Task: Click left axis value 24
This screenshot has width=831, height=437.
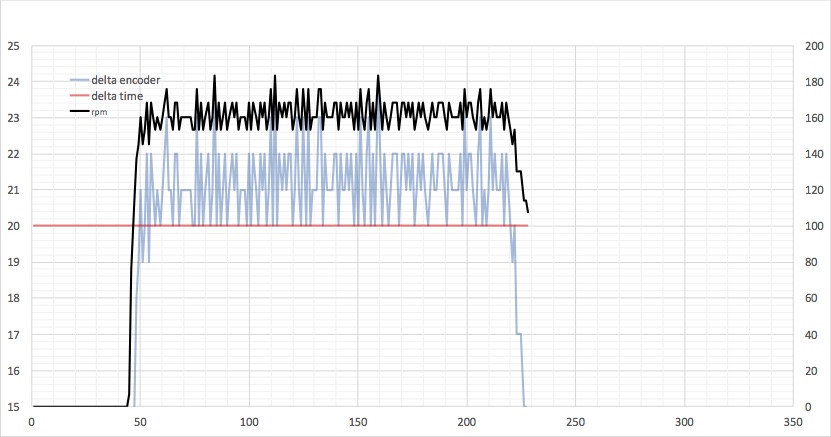Action: tap(13, 82)
